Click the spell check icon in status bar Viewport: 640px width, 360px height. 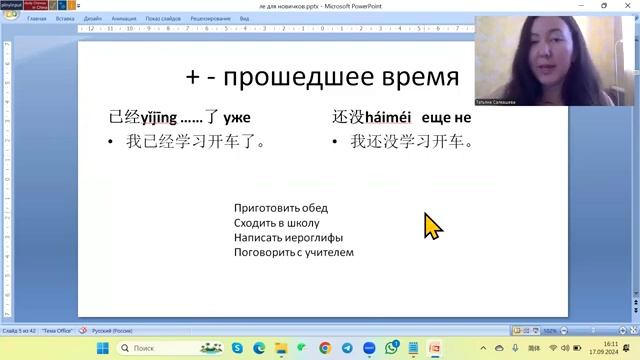pyautogui.click(x=83, y=331)
